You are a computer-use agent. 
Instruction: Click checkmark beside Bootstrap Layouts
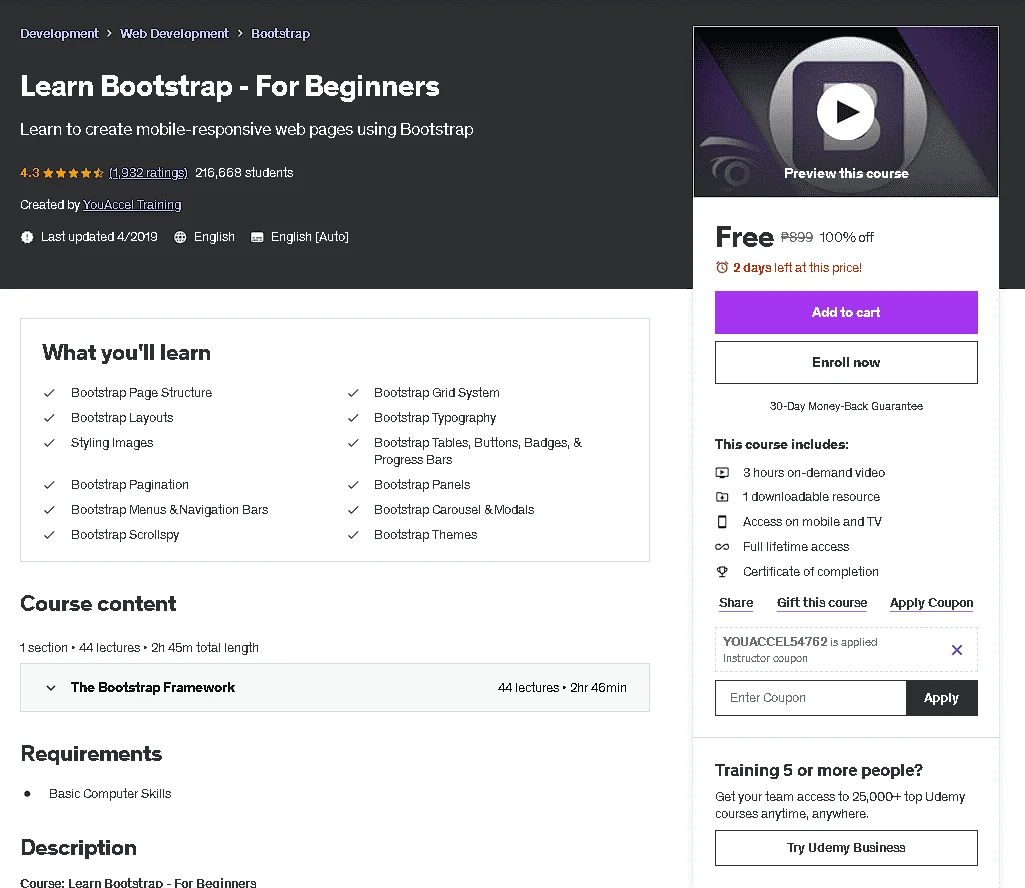[x=49, y=418]
